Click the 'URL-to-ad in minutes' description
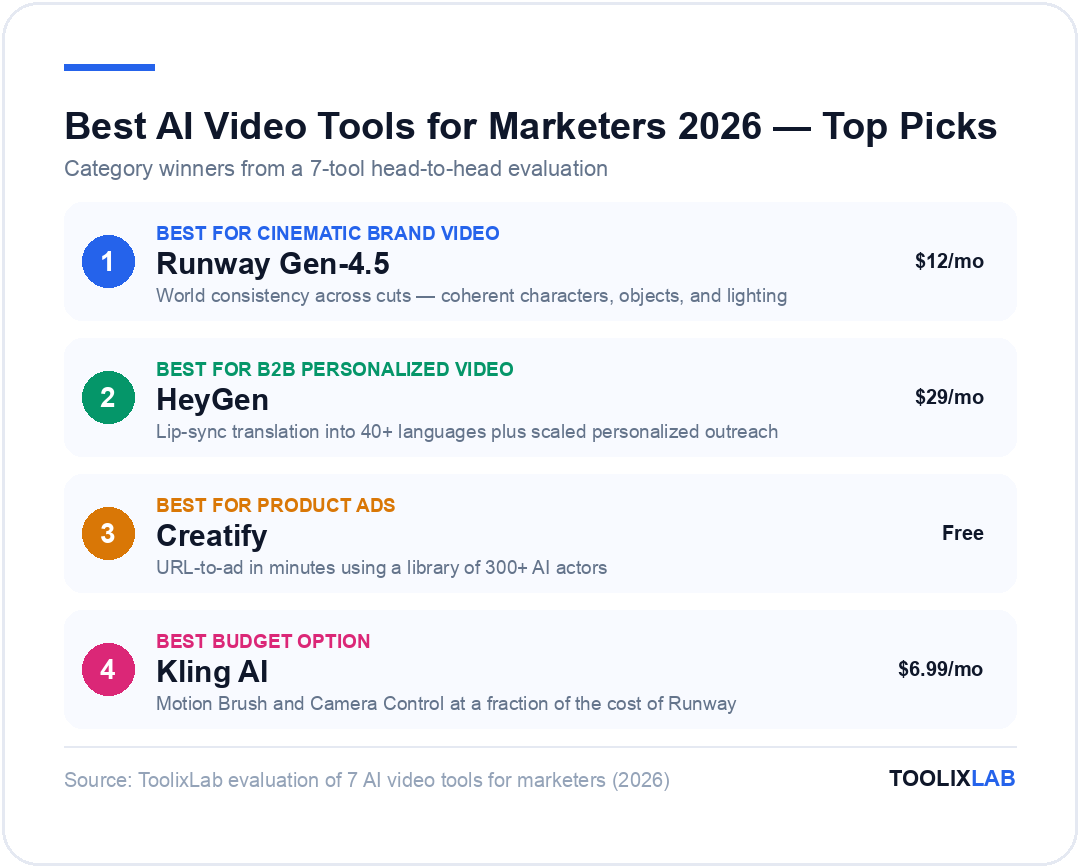Viewport: 1080px width, 868px height. [x=382, y=568]
